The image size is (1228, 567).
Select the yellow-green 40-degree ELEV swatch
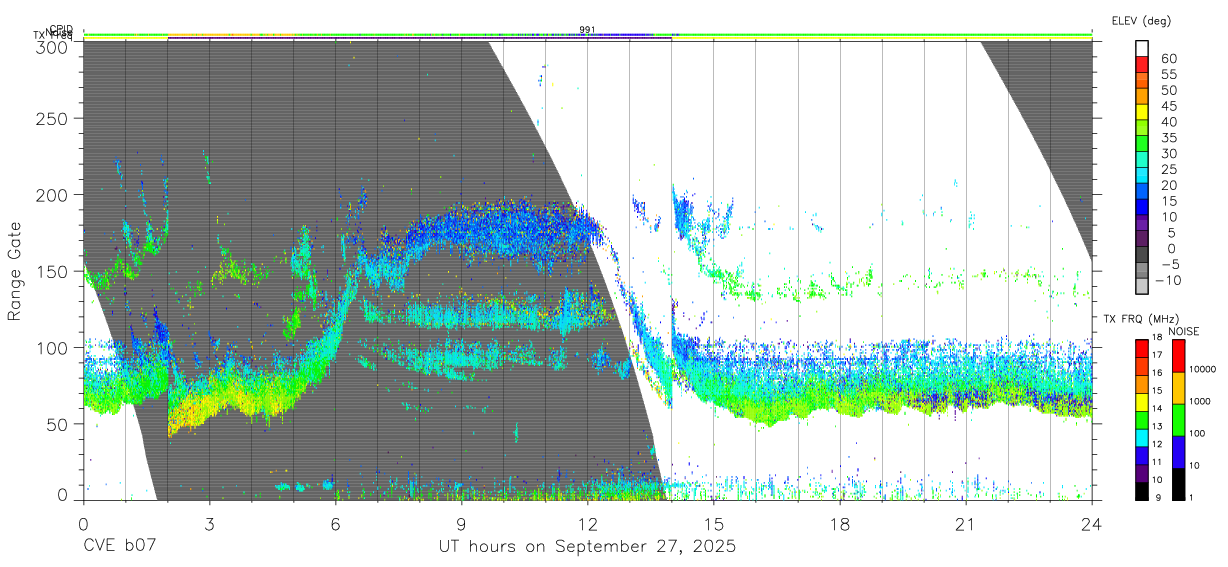click(1142, 127)
